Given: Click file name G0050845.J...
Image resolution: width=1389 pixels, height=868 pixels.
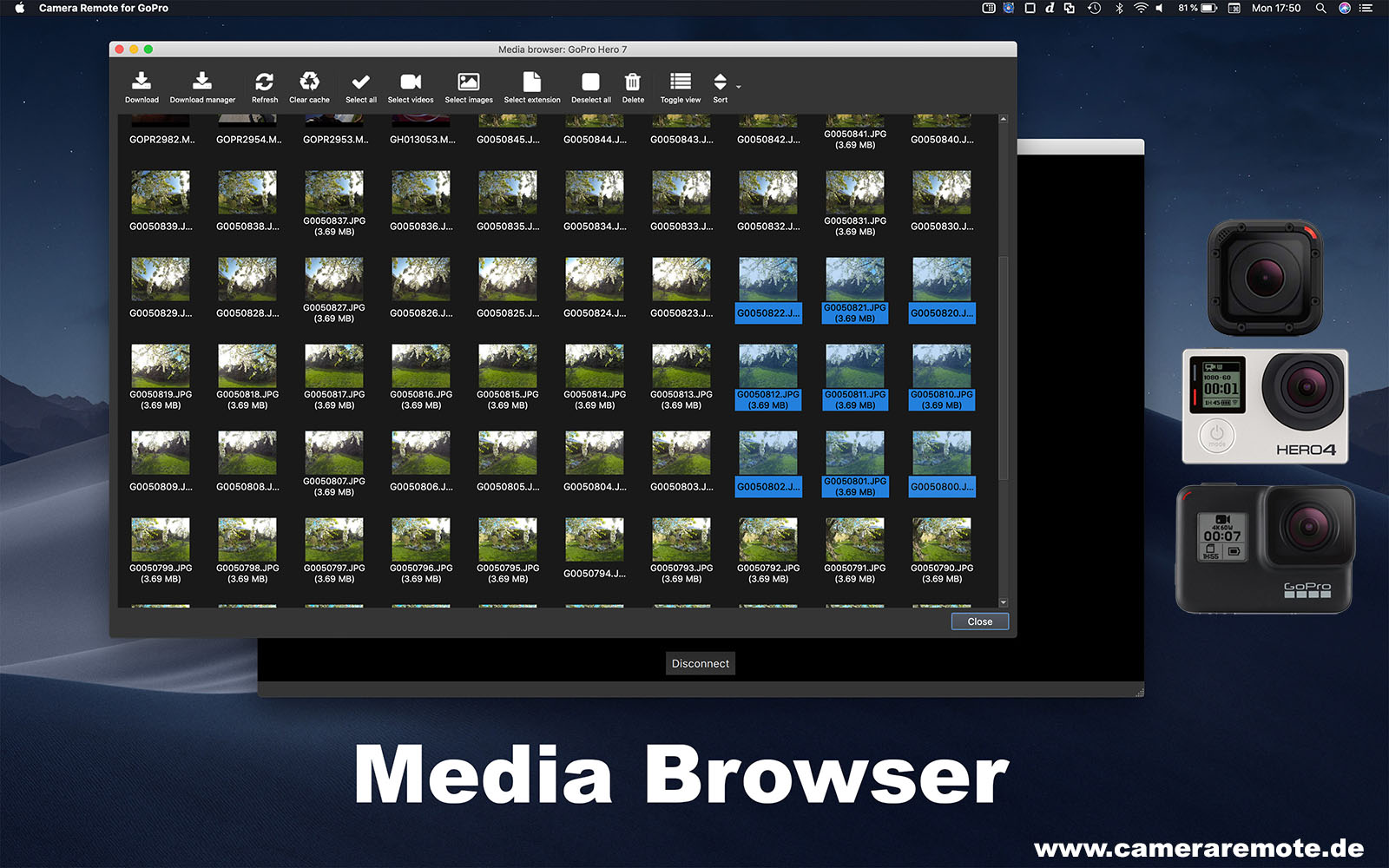Looking at the screenshot, I should pos(508,140).
